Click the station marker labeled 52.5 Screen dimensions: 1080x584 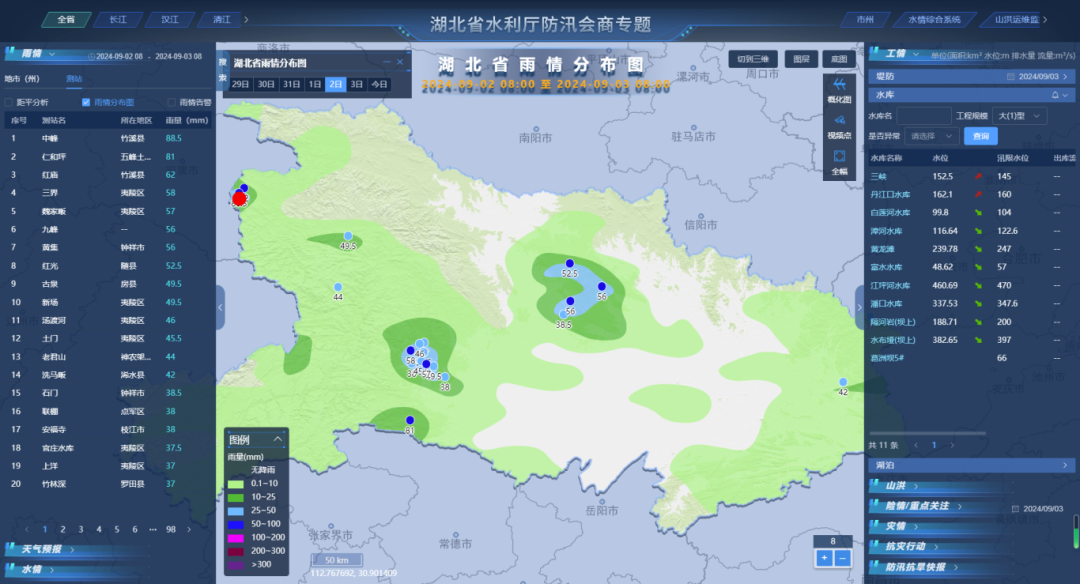(570, 263)
